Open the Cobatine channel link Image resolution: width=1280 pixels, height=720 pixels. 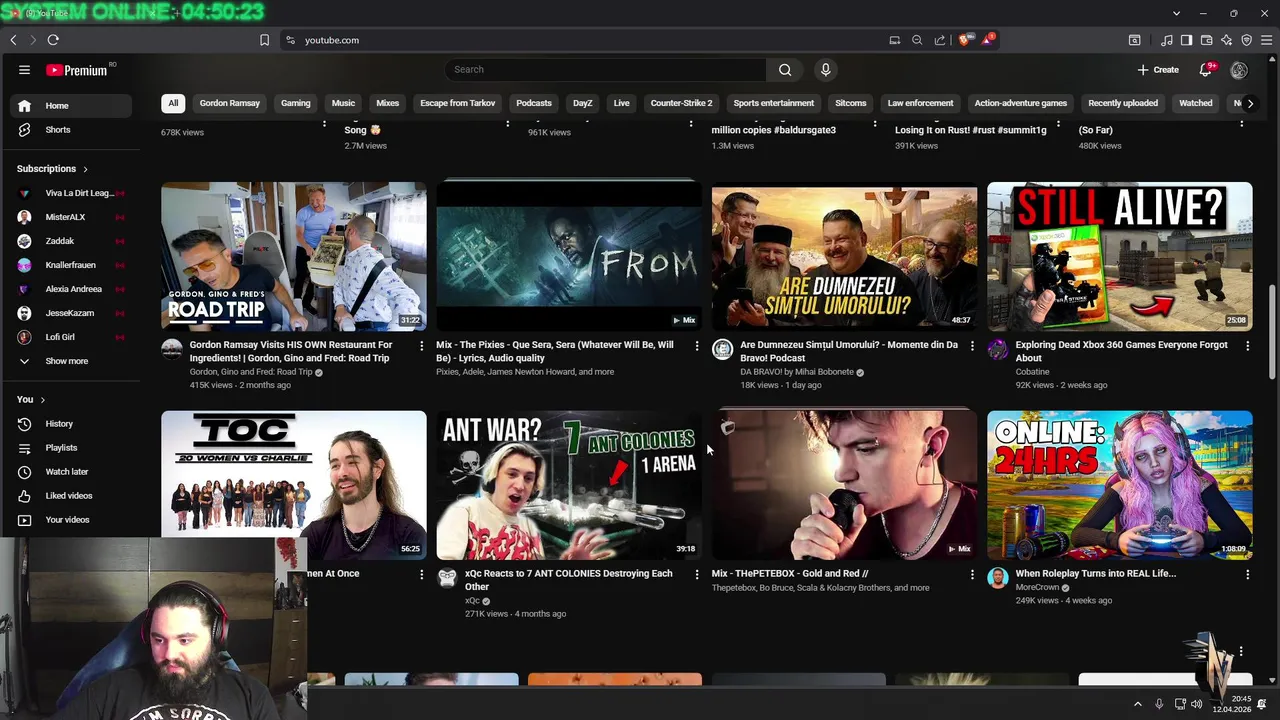1032,372
